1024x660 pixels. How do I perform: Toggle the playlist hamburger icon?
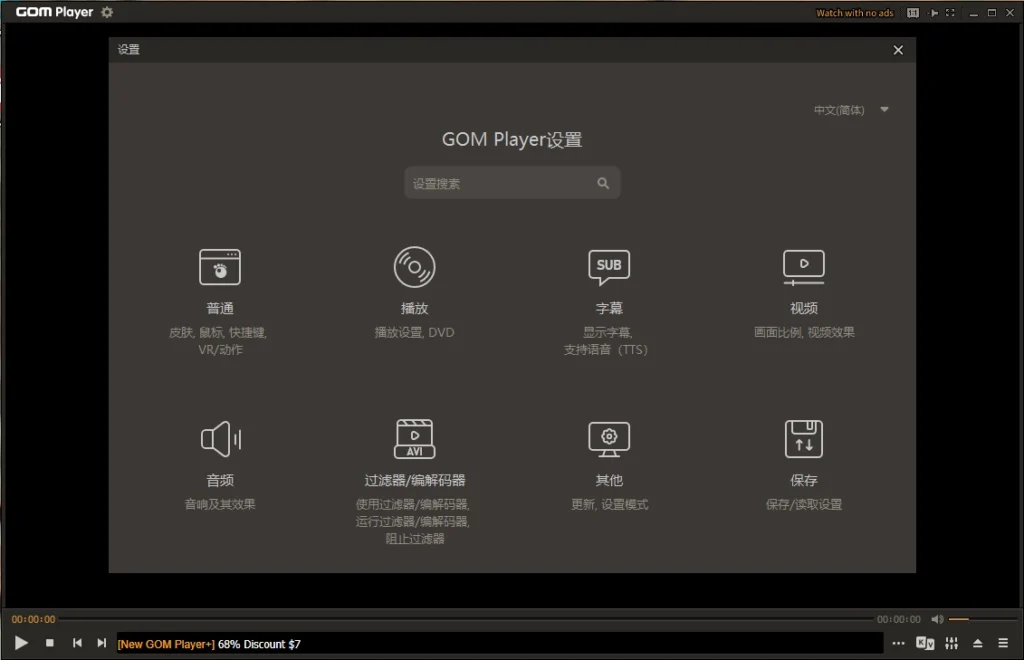pos(1003,643)
